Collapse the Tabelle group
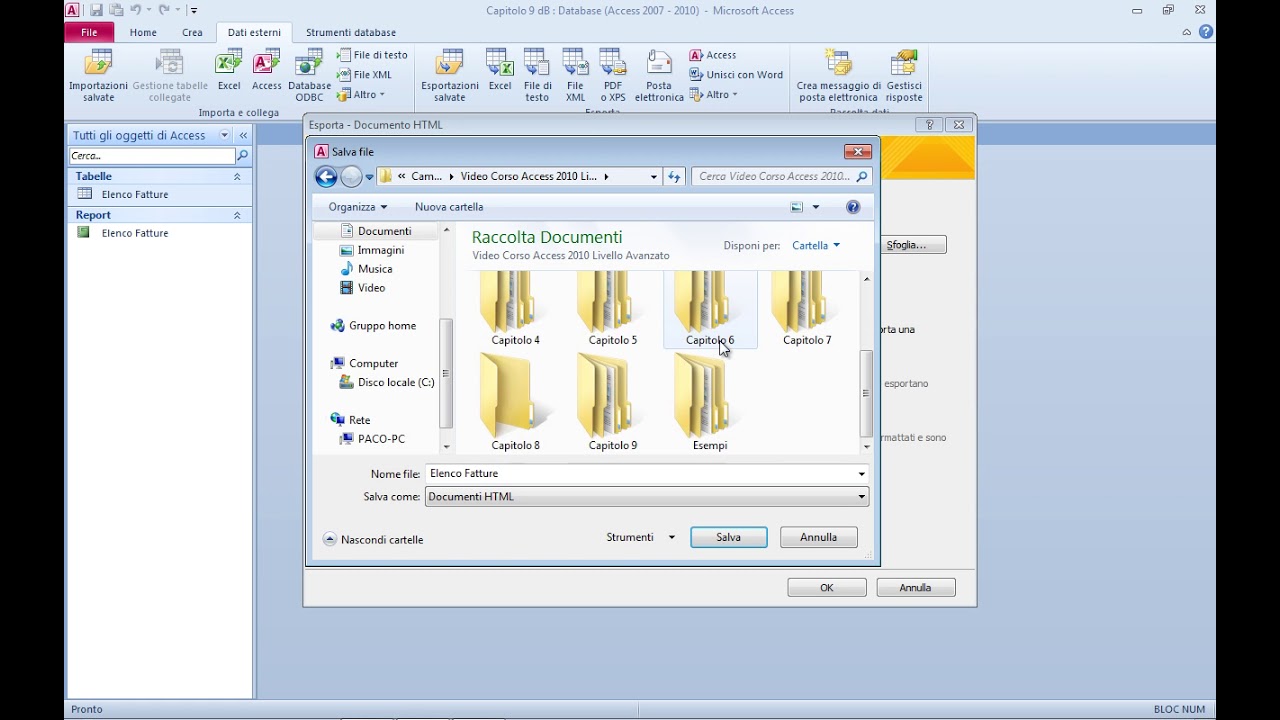Image resolution: width=1280 pixels, height=720 pixels. 237,176
